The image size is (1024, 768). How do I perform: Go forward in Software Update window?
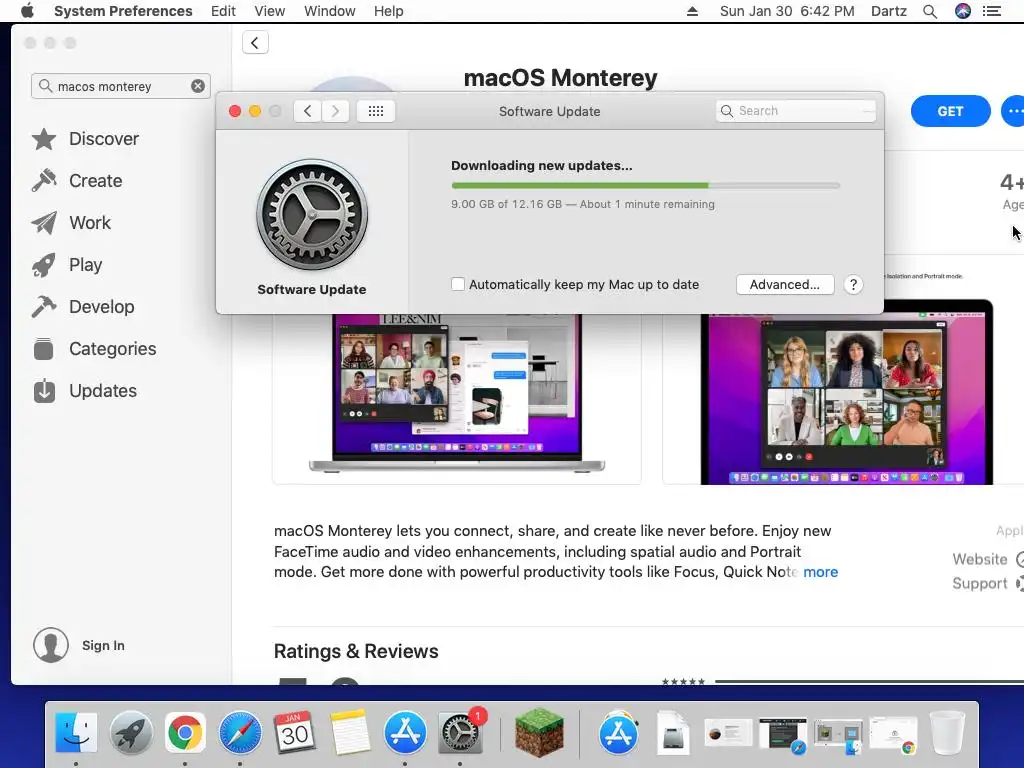pyautogui.click(x=335, y=111)
